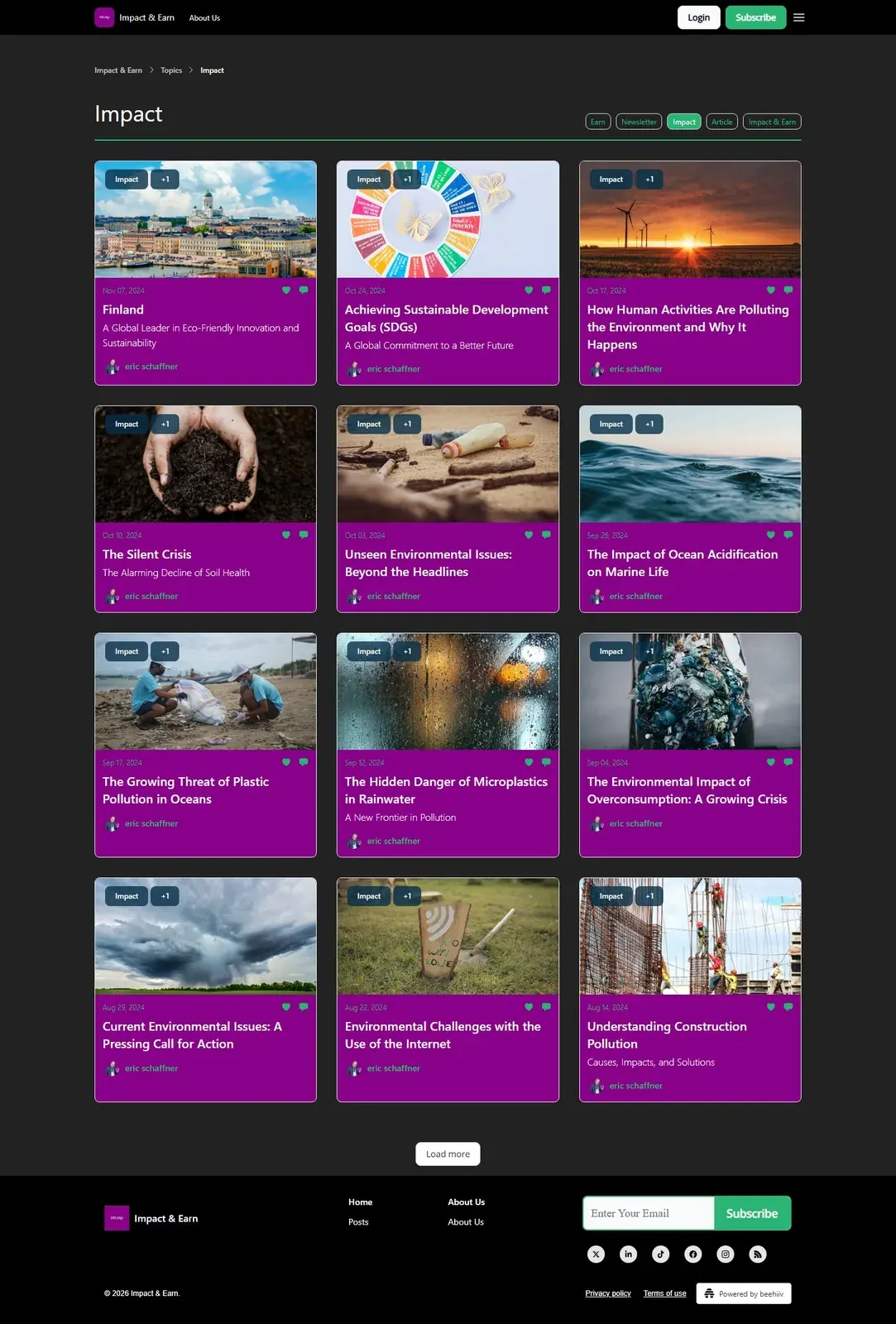Image resolution: width=896 pixels, height=1324 pixels.
Task: Select the highlighted Impact topic tag
Action: [x=684, y=122]
